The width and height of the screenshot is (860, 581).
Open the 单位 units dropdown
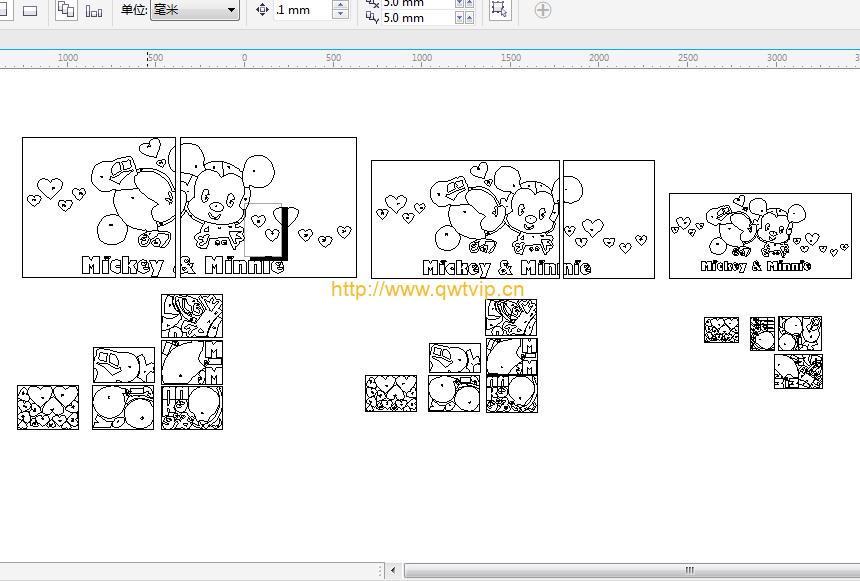(x=195, y=9)
